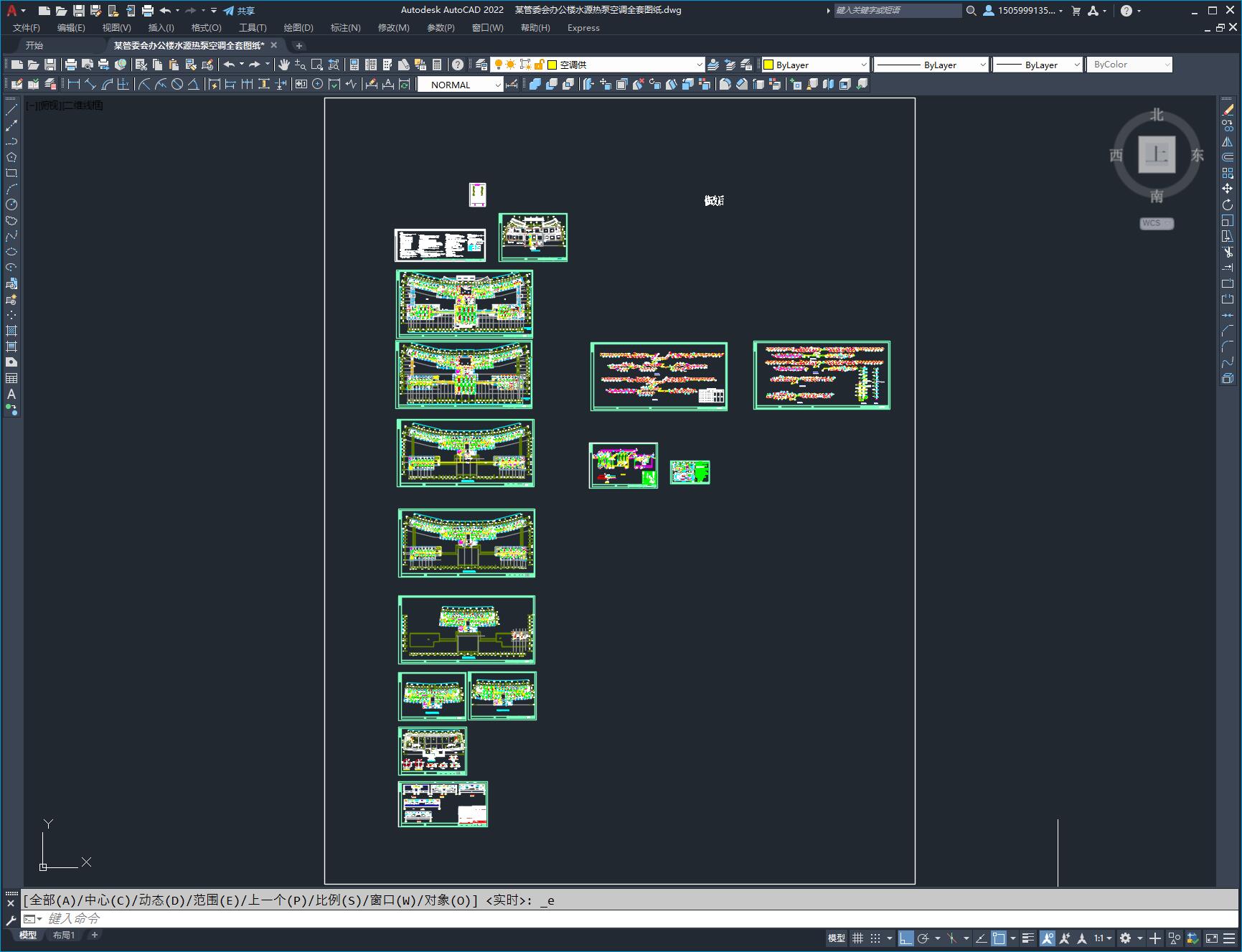Click the 共享 share button
The image size is (1242, 952).
coord(239,11)
